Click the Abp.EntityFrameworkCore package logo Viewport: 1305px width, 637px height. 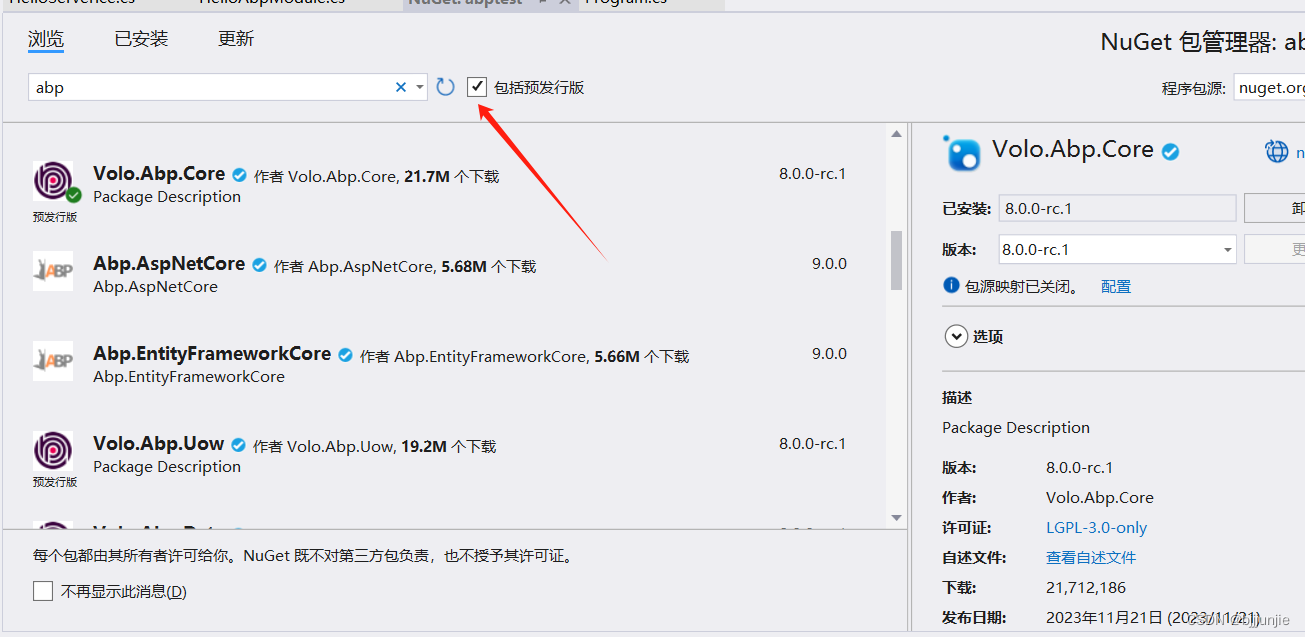pos(53,361)
